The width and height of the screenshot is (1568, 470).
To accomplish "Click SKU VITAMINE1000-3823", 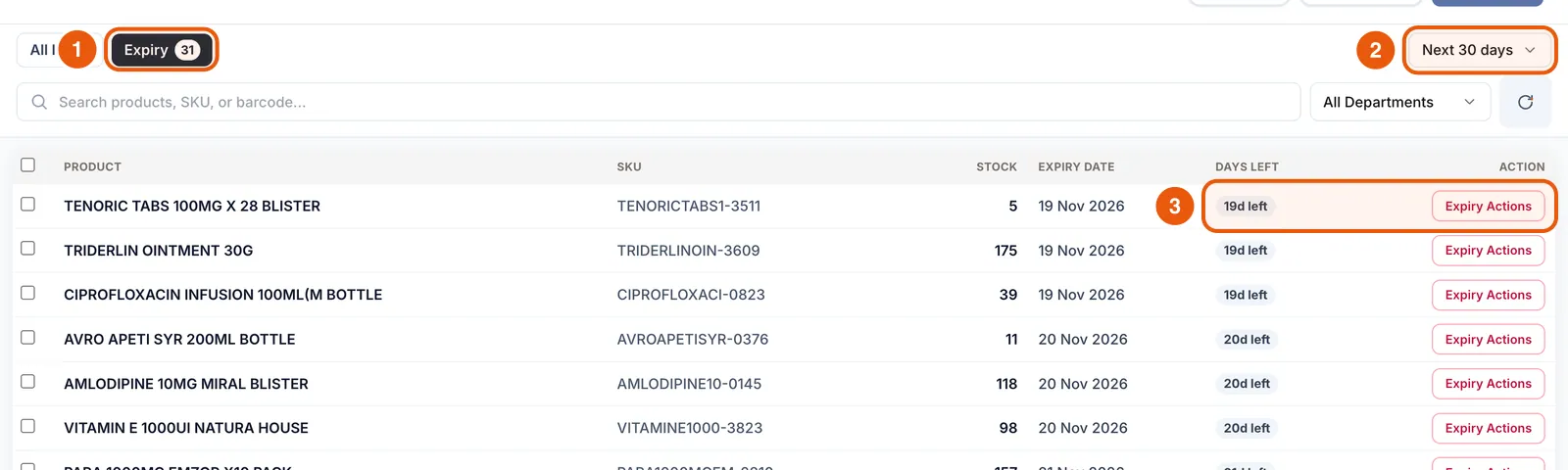I will [690, 428].
